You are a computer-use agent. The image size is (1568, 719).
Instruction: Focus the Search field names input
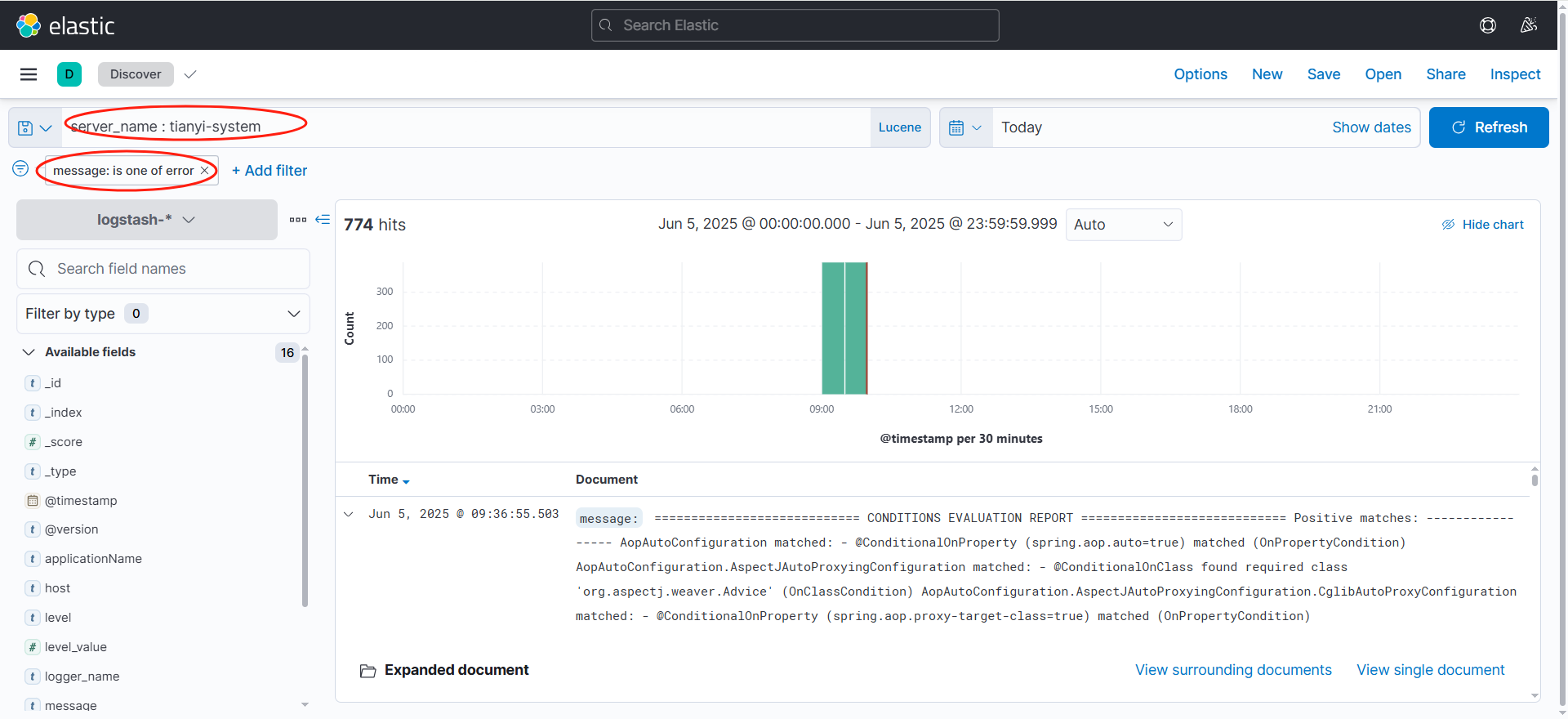[163, 269]
